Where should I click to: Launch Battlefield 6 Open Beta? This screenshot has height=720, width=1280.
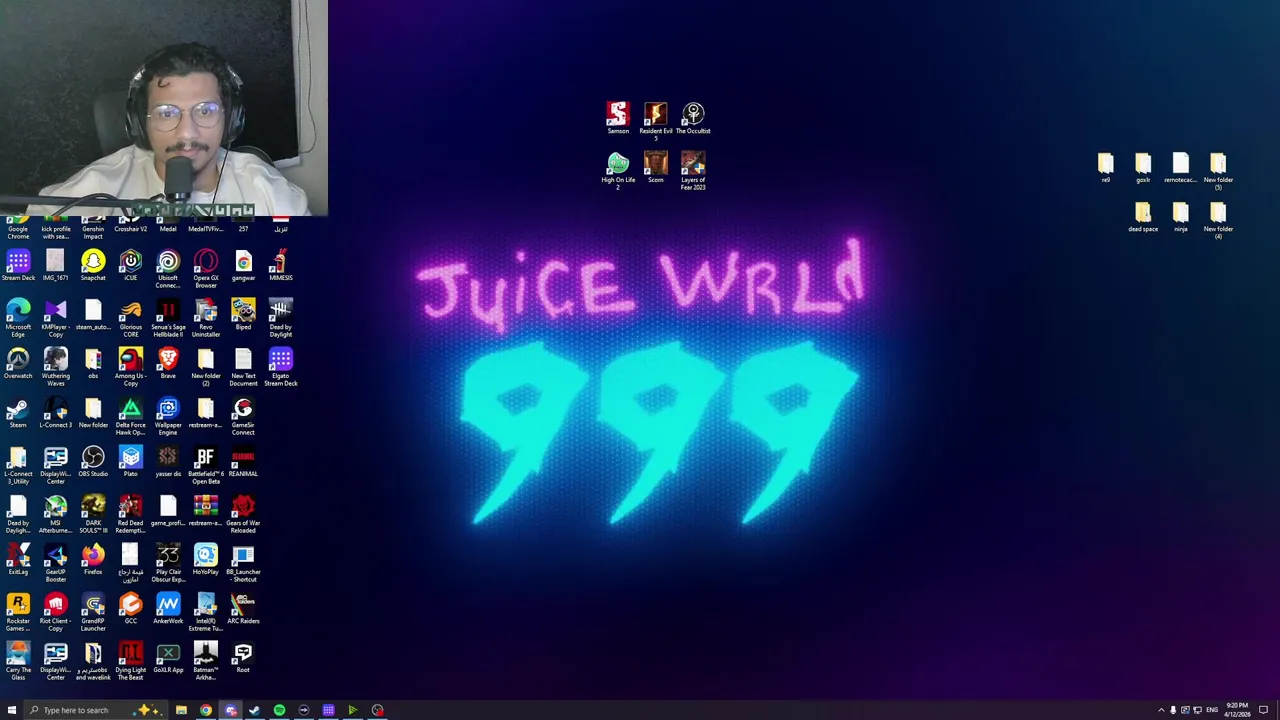tap(206, 465)
